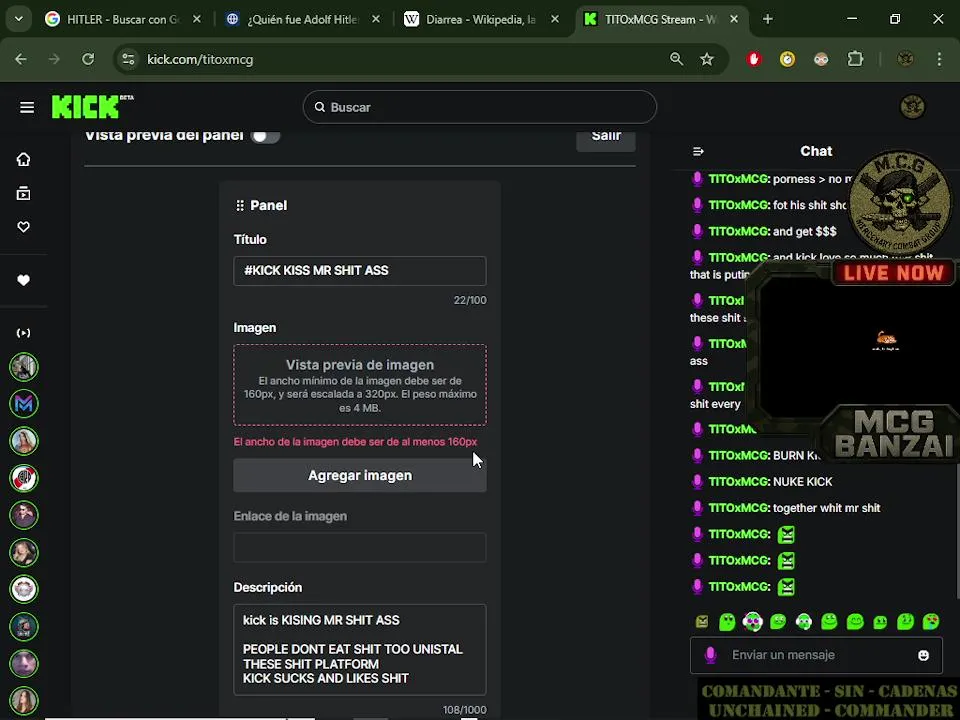The height and width of the screenshot is (720, 960).
Task: Switch to the '¿Quién fue' tab
Action: tap(302, 20)
